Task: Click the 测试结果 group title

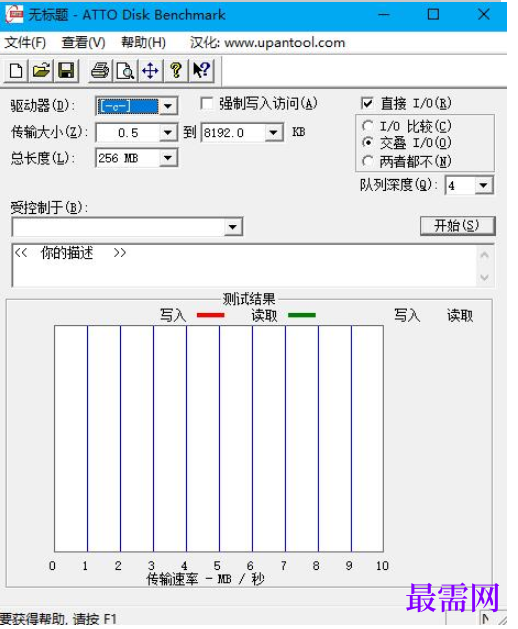Action: point(249,299)
